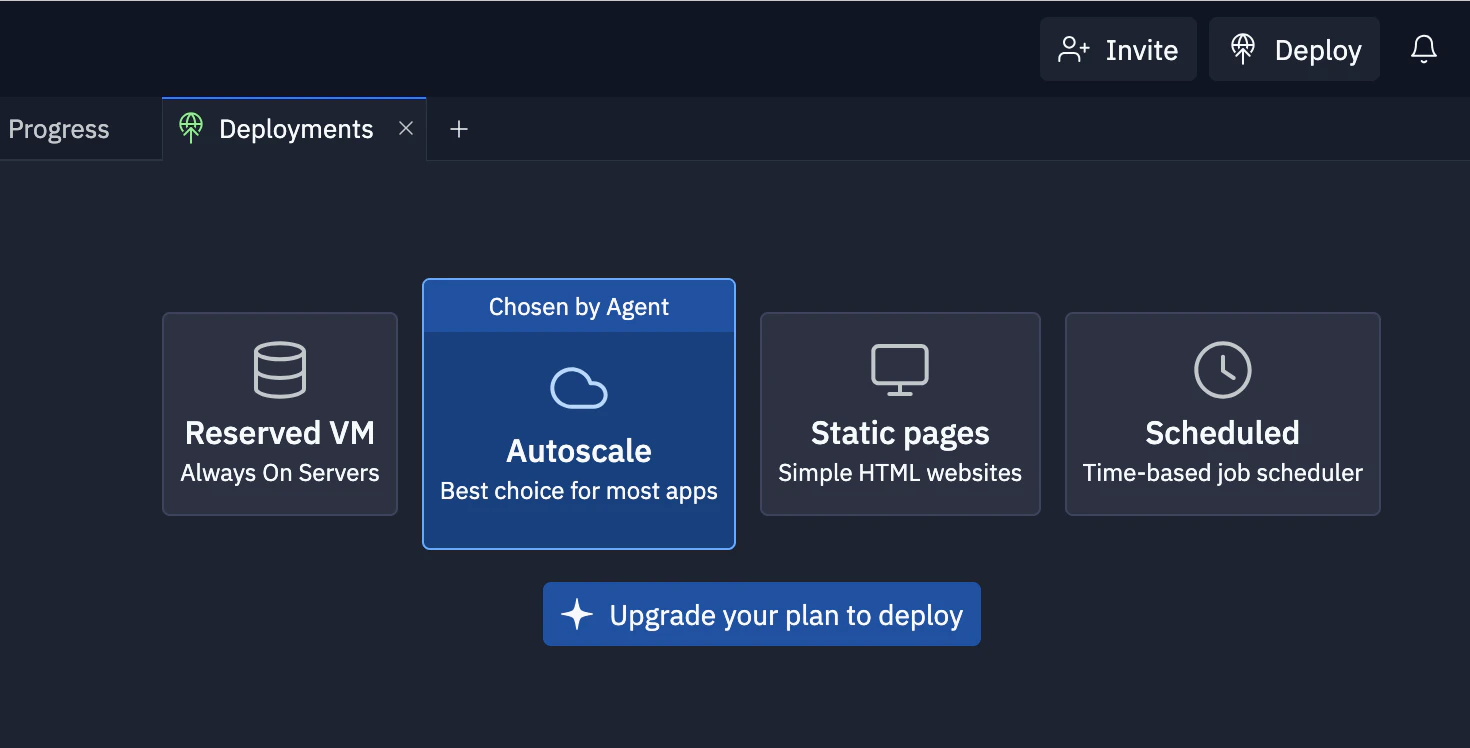Click the green icon on Deployments tab
Viewport: 1470px width, 748px height.
(x=191, y=128)
